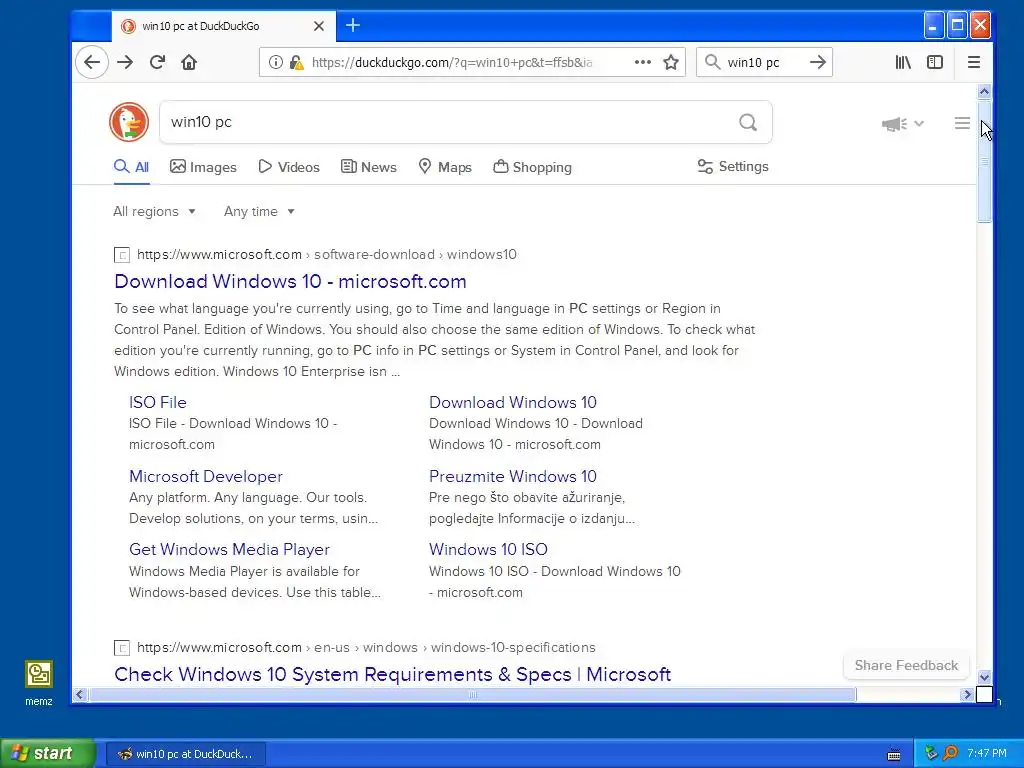
Task: Click the keyboard tray icon in taskbar
Action: (x=894, y=755)
